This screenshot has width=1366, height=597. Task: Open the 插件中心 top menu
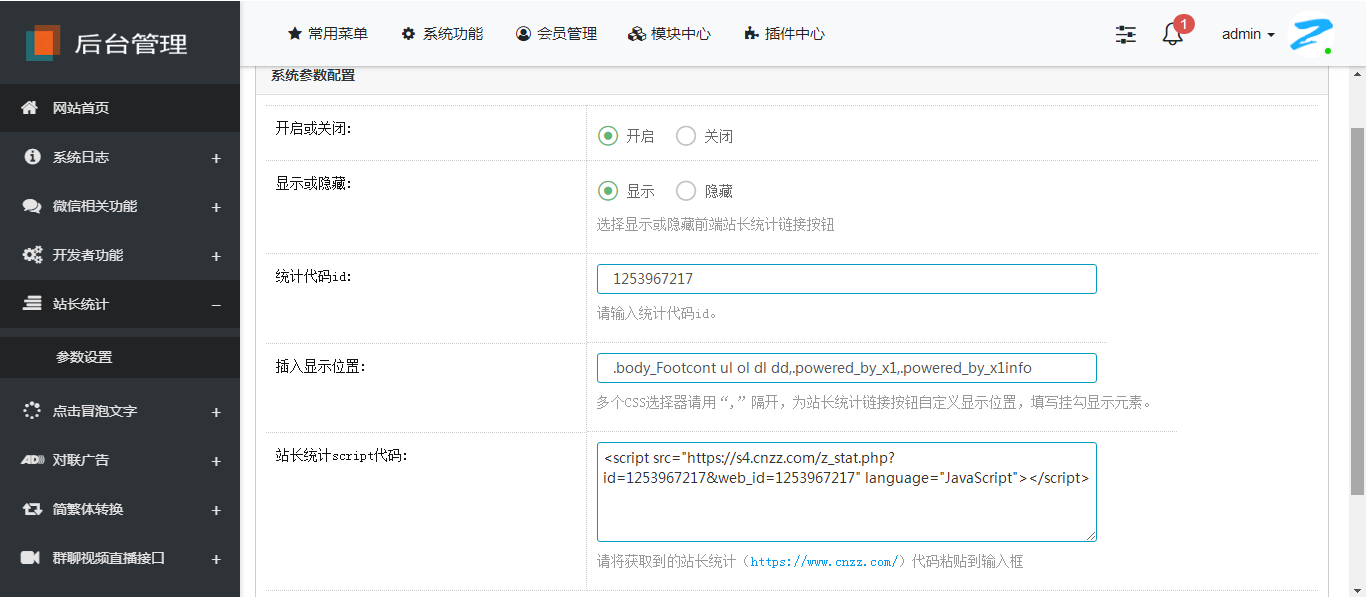pyautogui.click(x=785, y=34)
